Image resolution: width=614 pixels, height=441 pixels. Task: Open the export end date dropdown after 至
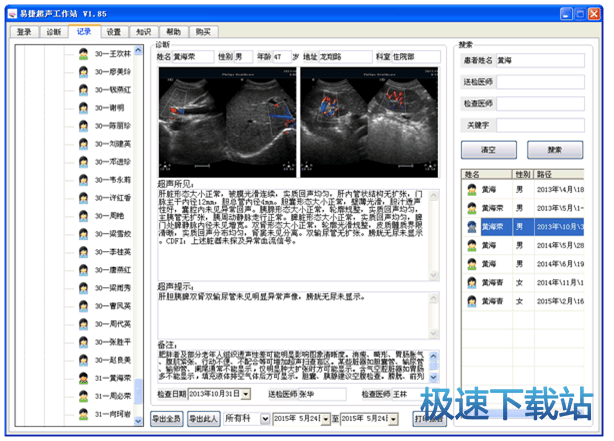coord(394,419)
